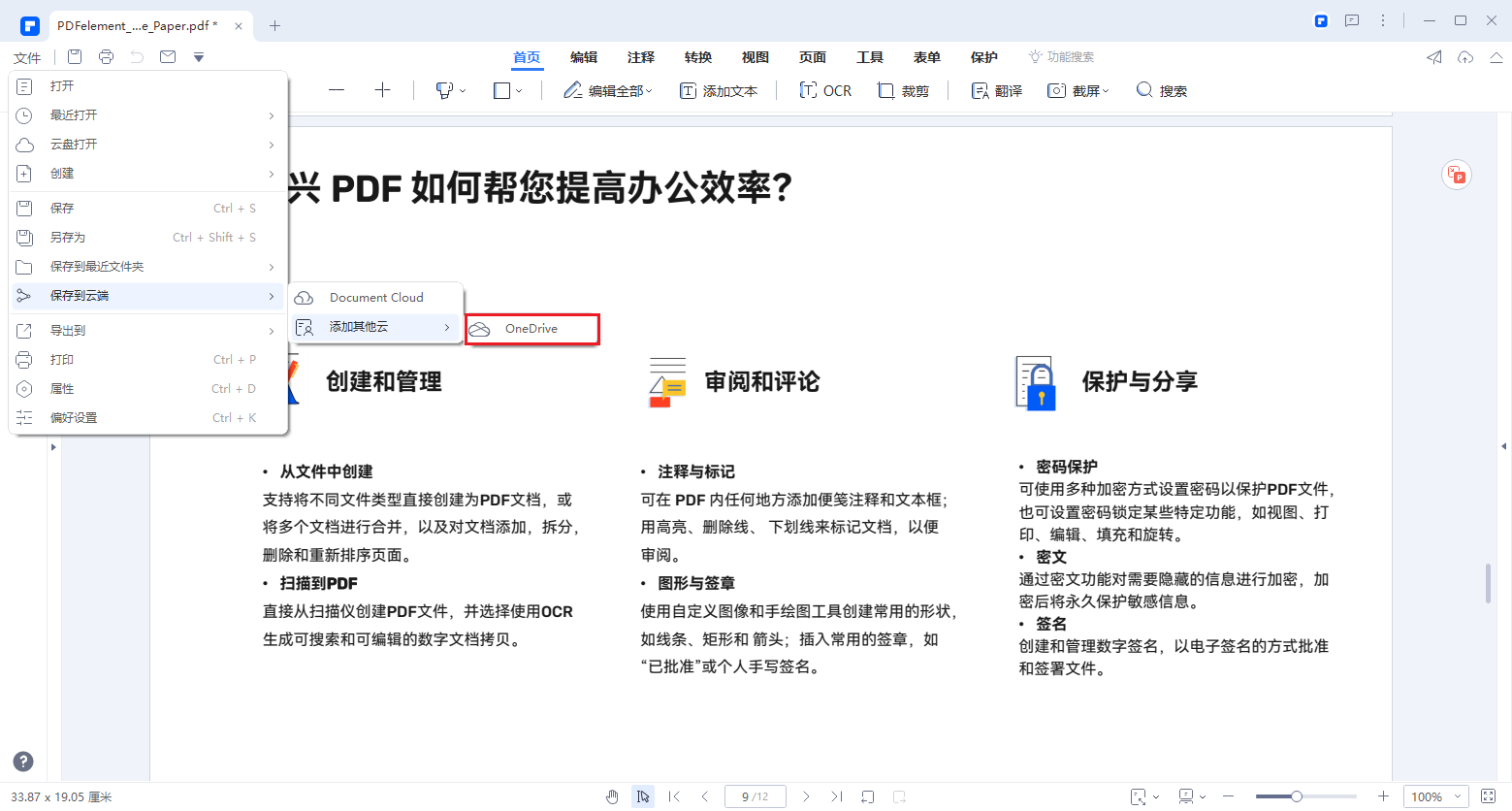Open the Screenshot (截屏) dropdown

pyautogui.click(x=1078, y=90)
